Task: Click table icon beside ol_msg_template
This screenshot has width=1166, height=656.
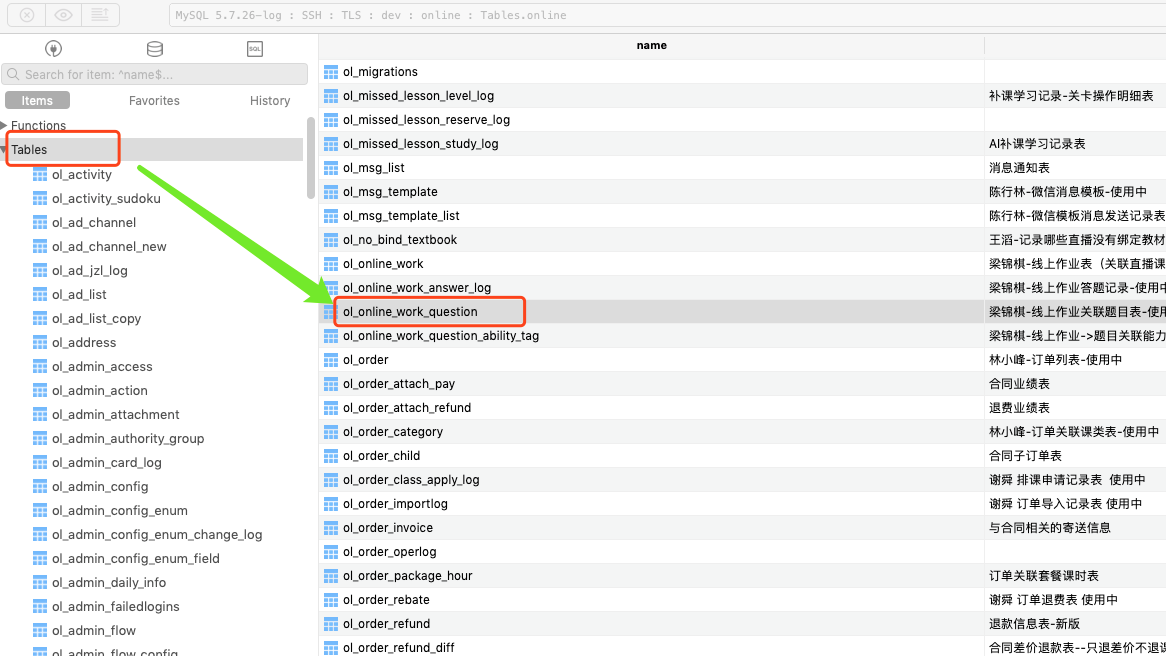Action: pyautogui.click(x=331, y=192)
